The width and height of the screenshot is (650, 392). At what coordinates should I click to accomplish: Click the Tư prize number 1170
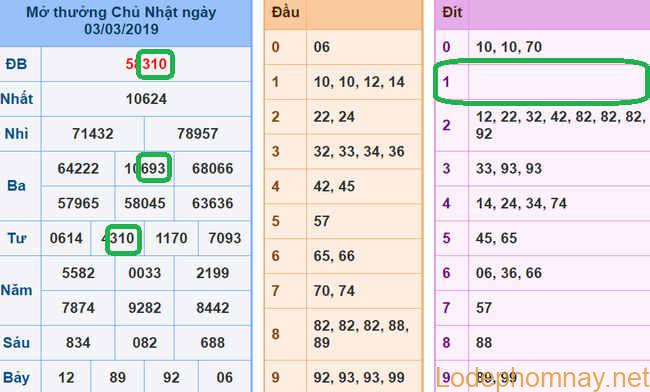[171, 238]
